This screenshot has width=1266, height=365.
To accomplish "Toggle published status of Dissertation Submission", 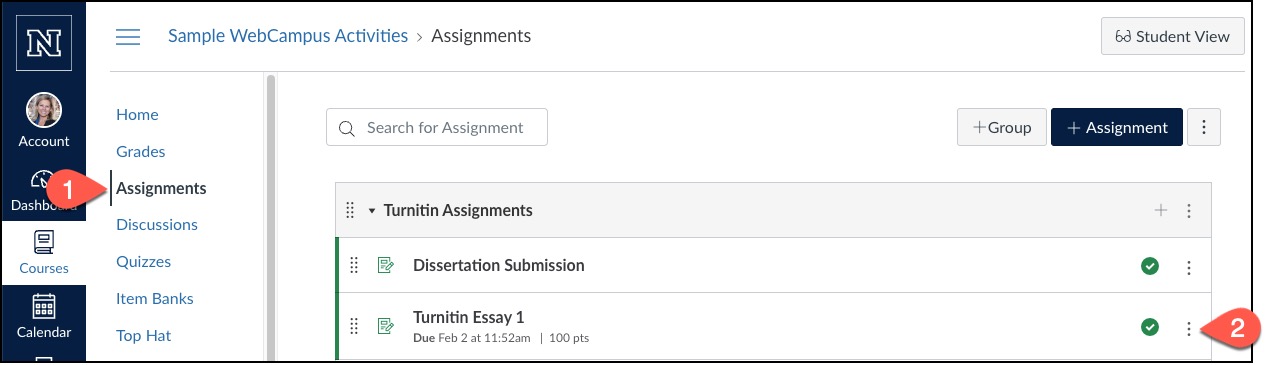I will coord(1150,266).
